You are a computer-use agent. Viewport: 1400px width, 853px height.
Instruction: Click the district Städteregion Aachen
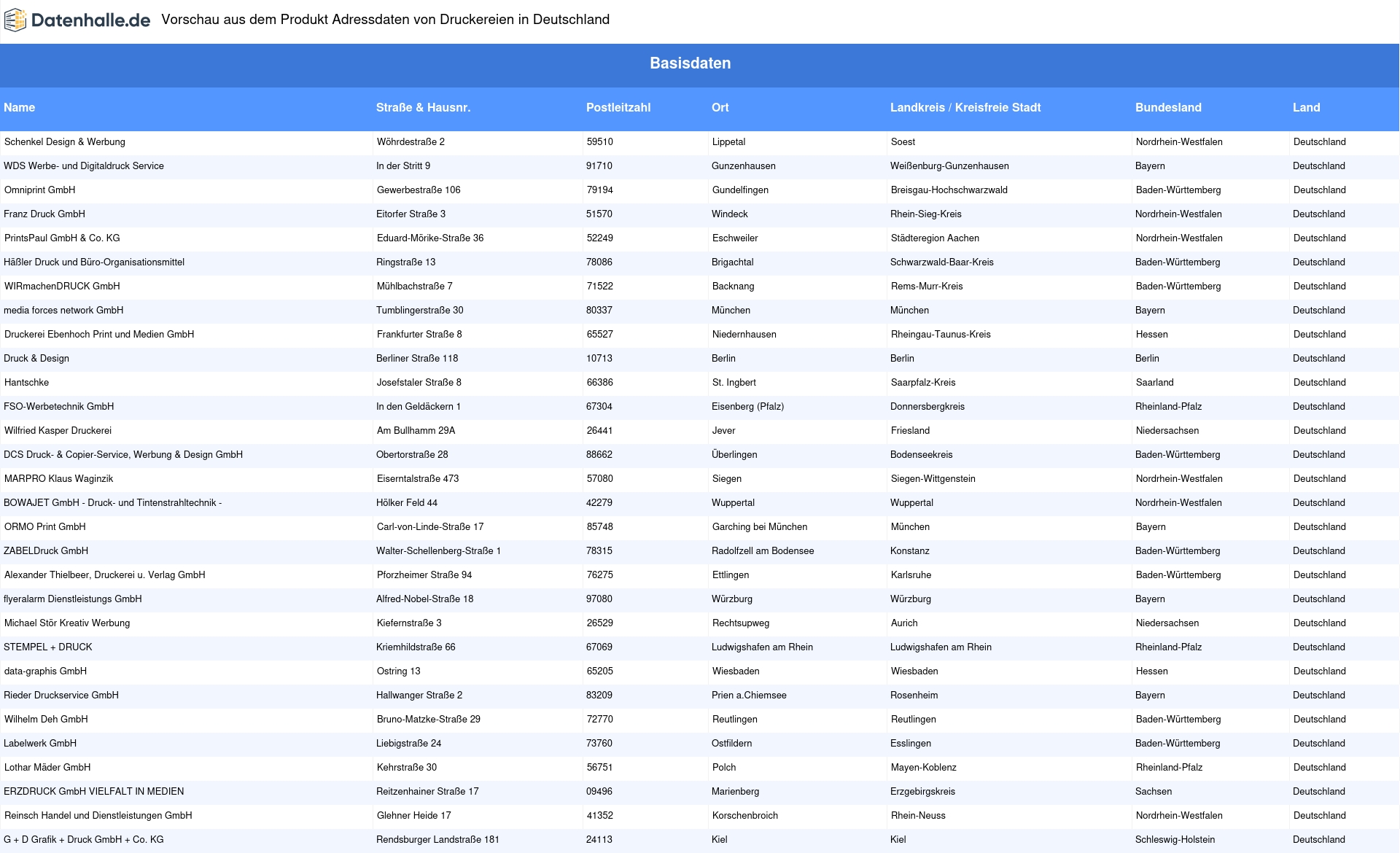coord(936,238)
